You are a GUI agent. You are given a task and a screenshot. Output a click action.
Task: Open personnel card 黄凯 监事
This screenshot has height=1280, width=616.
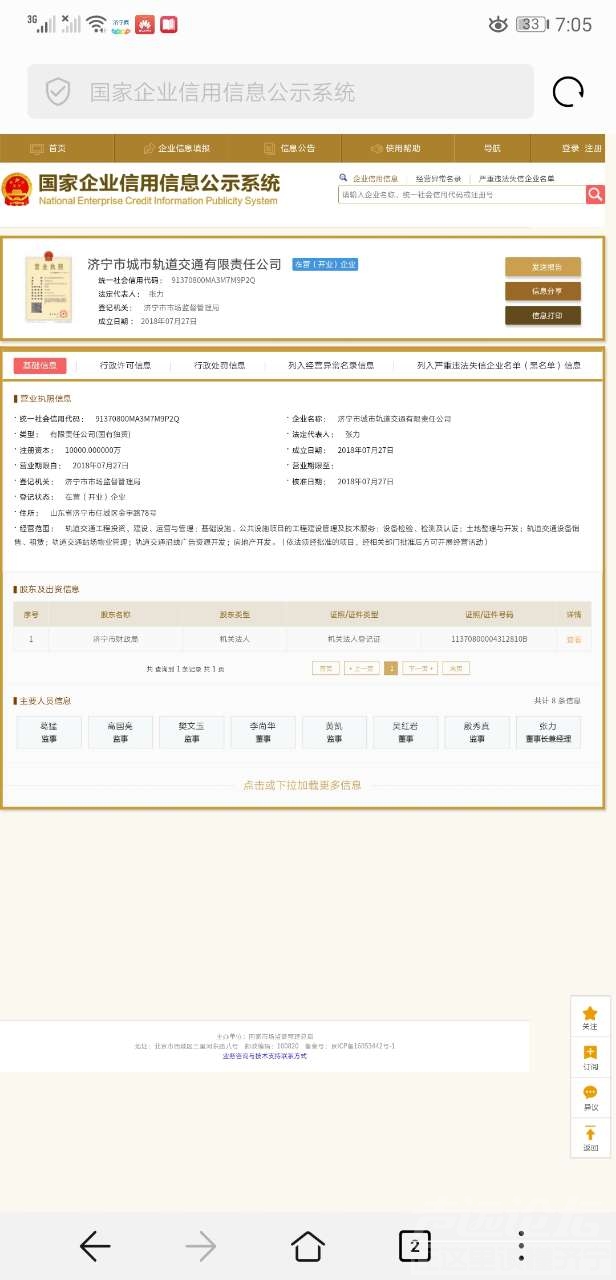tap(334, 733)
